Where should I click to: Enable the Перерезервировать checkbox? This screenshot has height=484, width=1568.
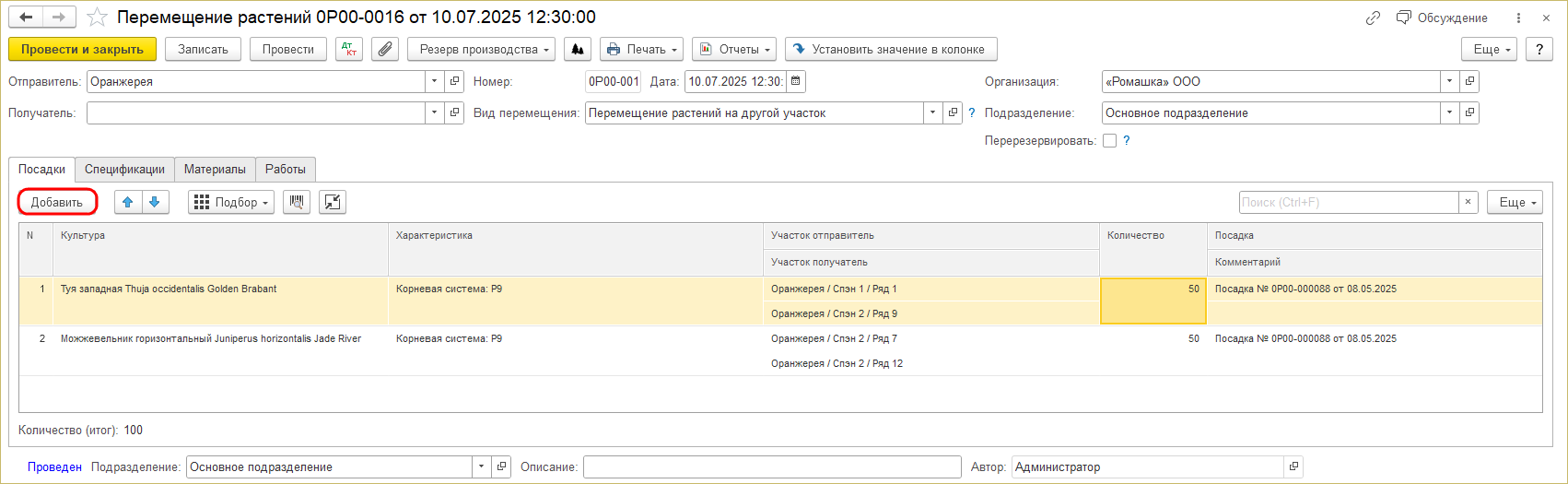(x=1110, y=141)
